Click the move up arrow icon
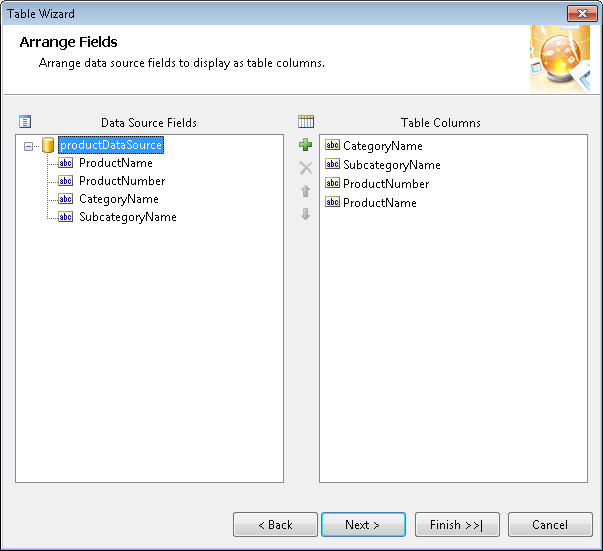 point(305,191)
